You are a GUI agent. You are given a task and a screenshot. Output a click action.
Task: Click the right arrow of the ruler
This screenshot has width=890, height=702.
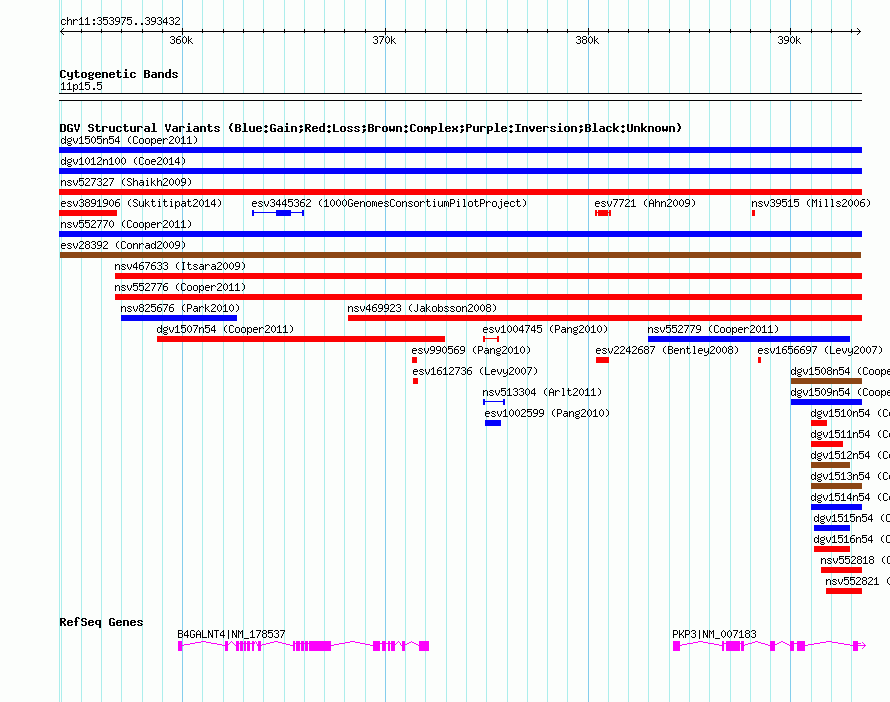(x=859, y=31)
